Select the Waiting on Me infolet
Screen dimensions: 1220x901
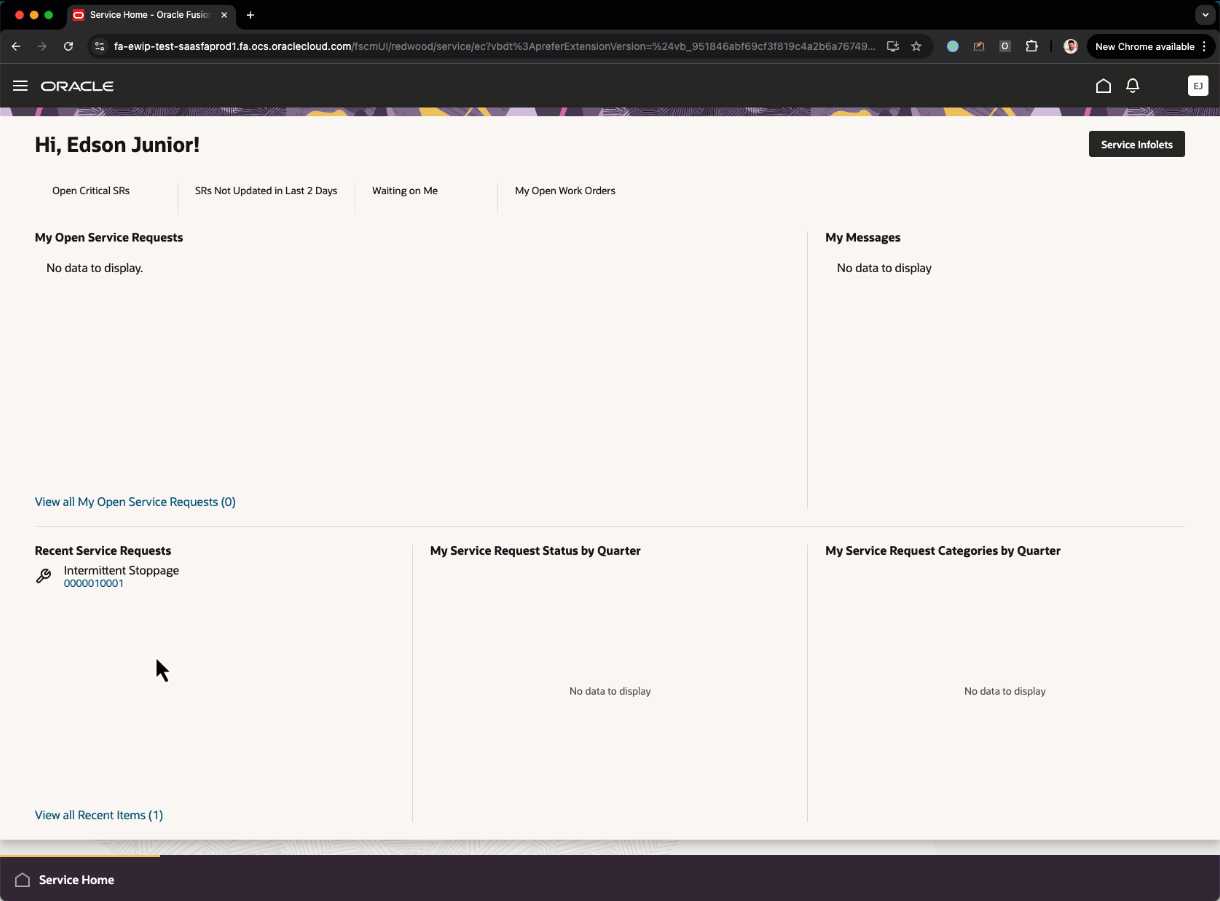click(x=405, y=191)
